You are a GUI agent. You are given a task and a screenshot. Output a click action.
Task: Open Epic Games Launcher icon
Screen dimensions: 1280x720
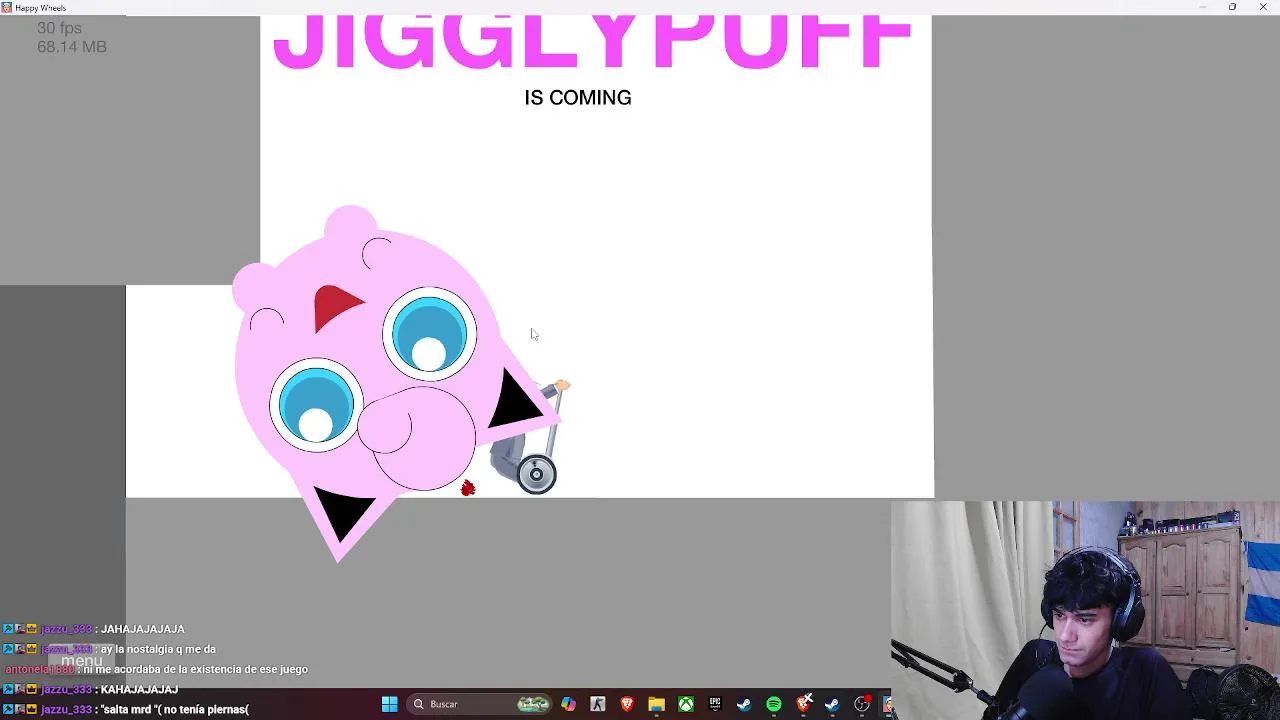coord(715,704)
